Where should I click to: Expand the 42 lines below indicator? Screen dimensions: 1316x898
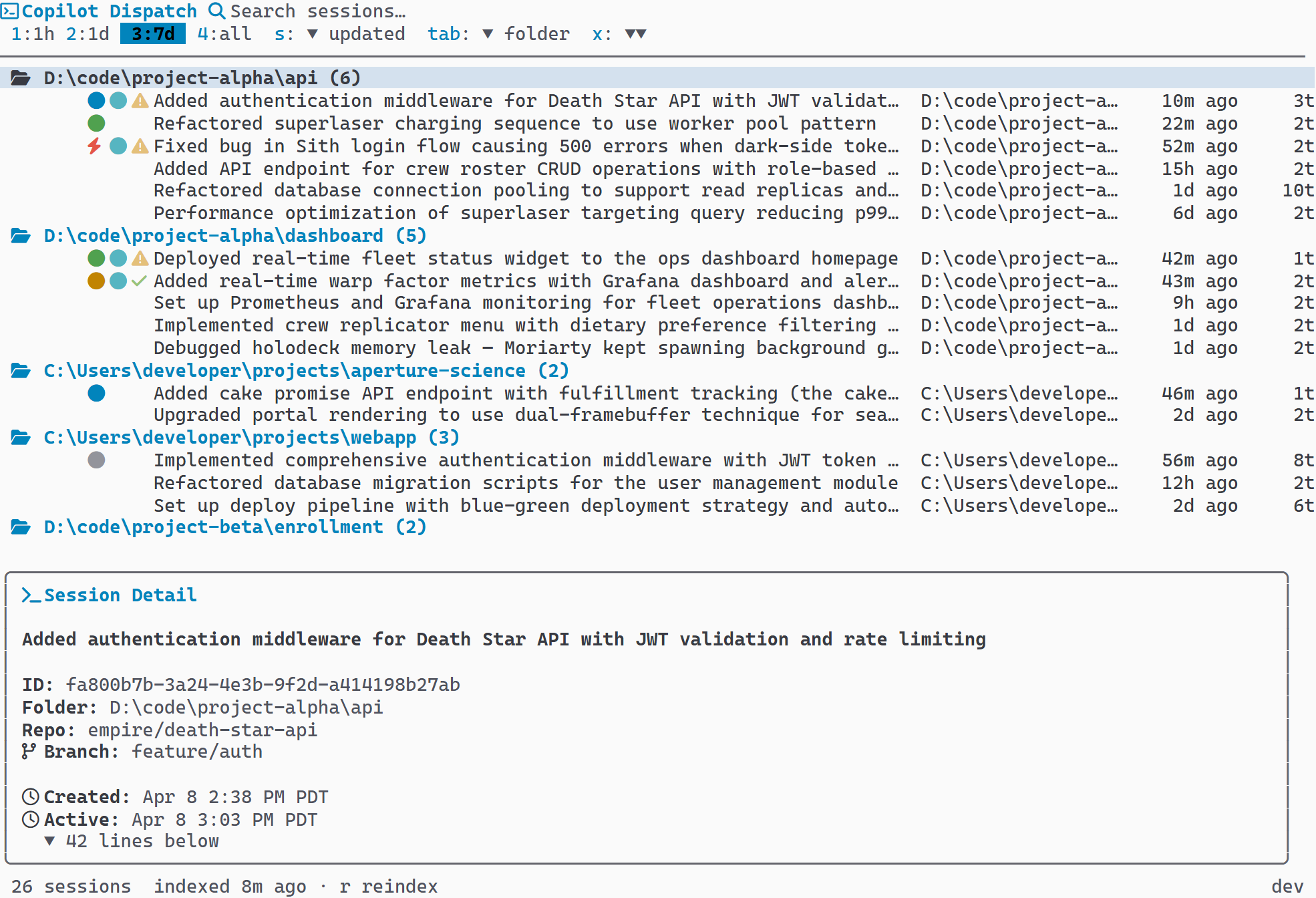point(132,841)
